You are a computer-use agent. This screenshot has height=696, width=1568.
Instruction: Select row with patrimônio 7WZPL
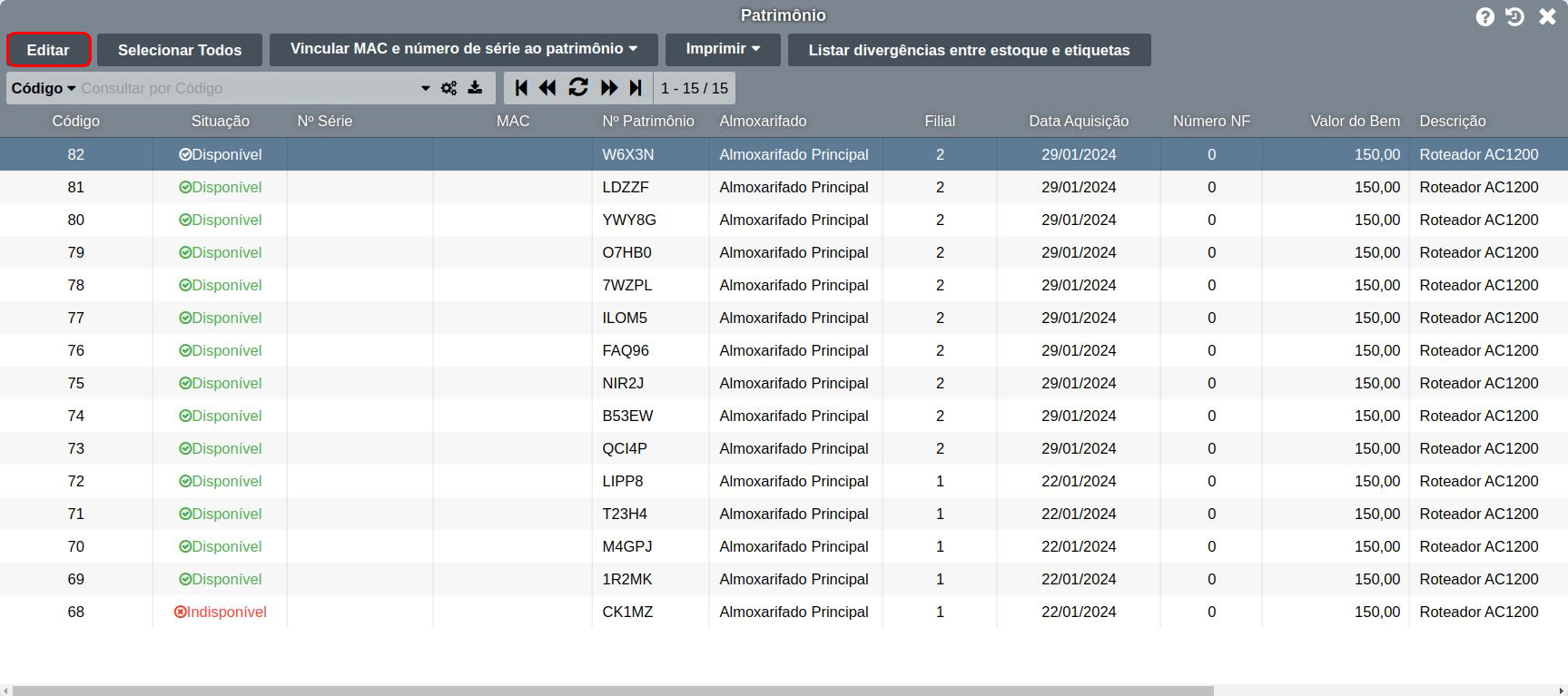coord(784,285)
